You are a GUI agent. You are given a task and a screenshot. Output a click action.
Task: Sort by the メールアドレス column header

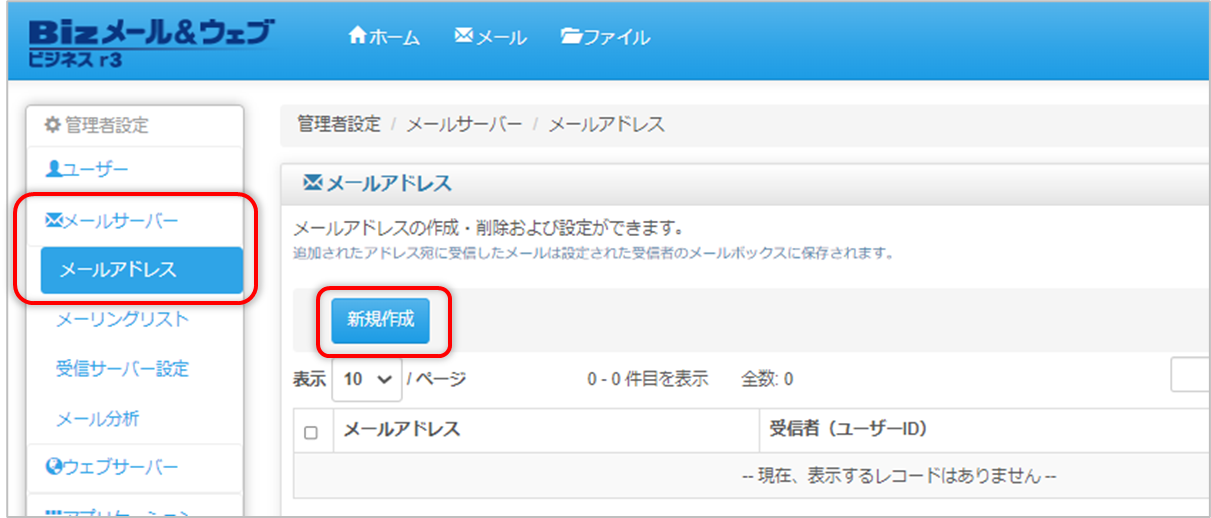pos(402,430)
